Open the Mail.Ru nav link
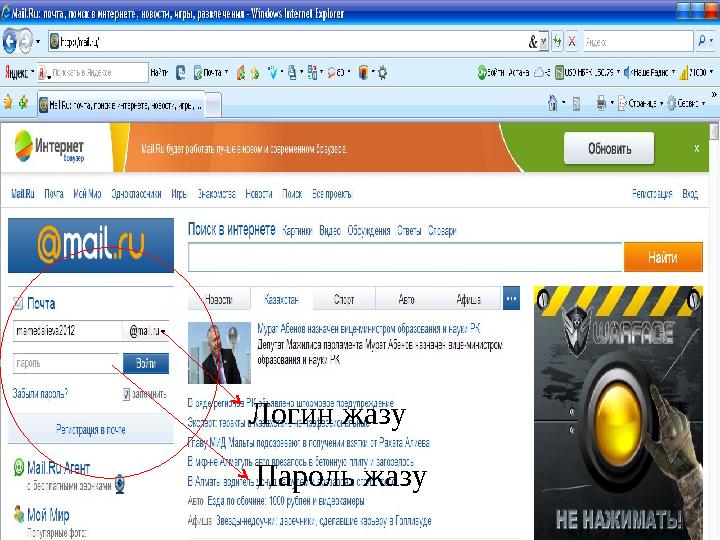This screenshot has height=540, width=720. (23, 194)
